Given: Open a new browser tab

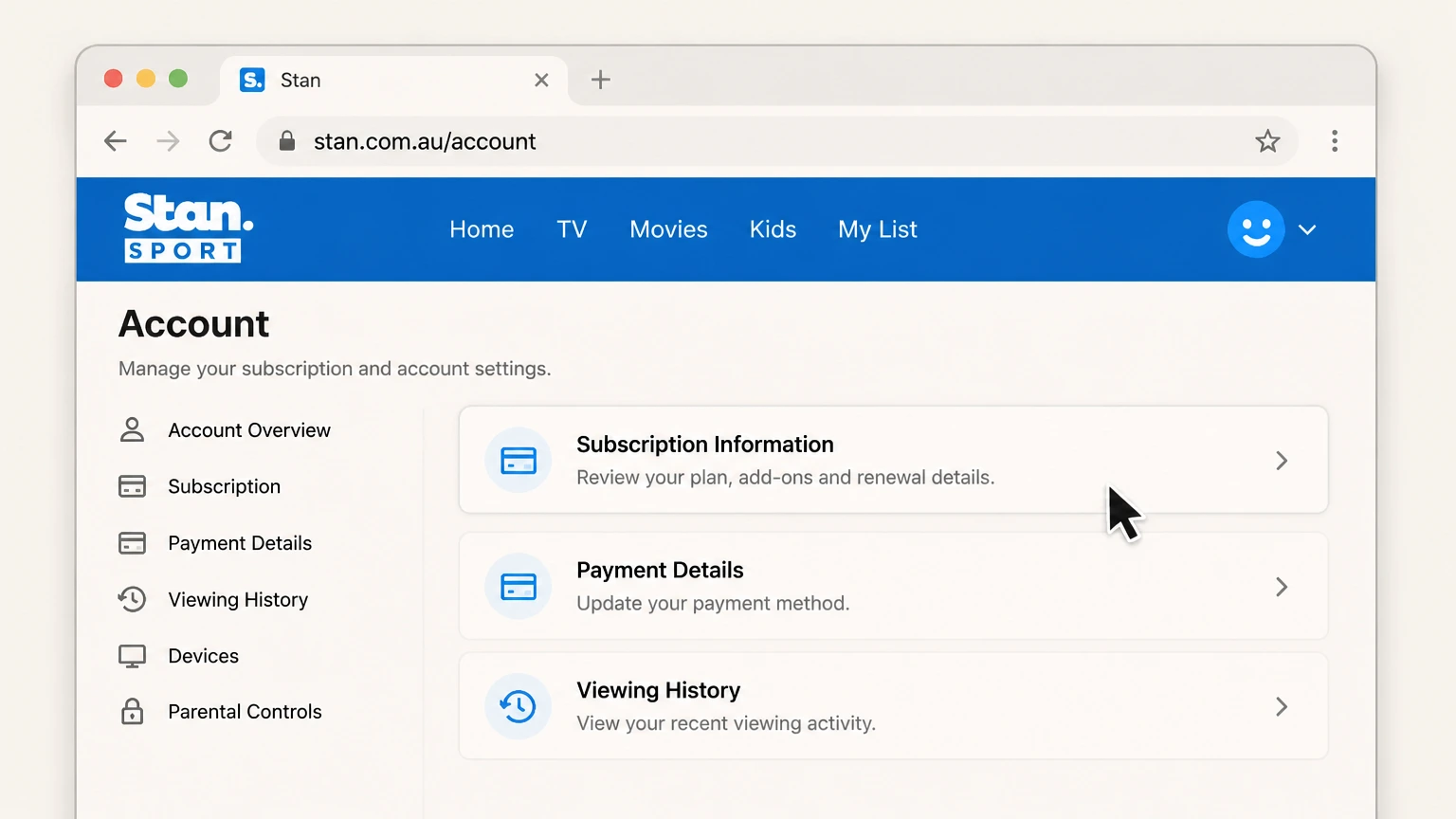Looking at the screenshot, I should (x=601, y=80).
